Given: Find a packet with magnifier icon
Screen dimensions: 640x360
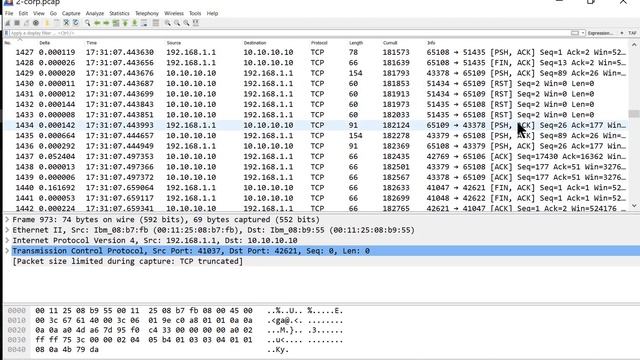Looking at the screenshot, I should (x=87, y=23).
